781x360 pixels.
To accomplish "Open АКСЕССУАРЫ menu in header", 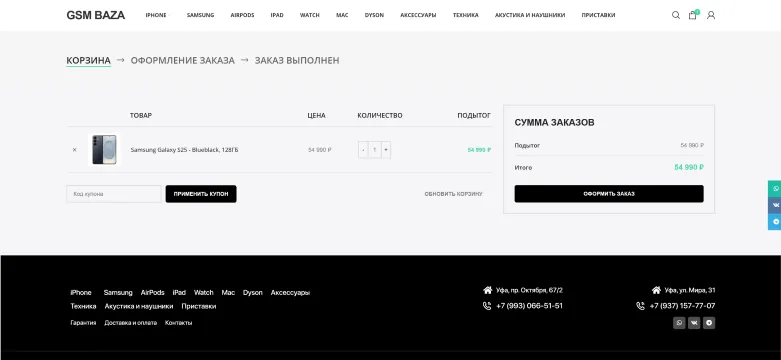I will pyautogui.click(x=418, y=15).
